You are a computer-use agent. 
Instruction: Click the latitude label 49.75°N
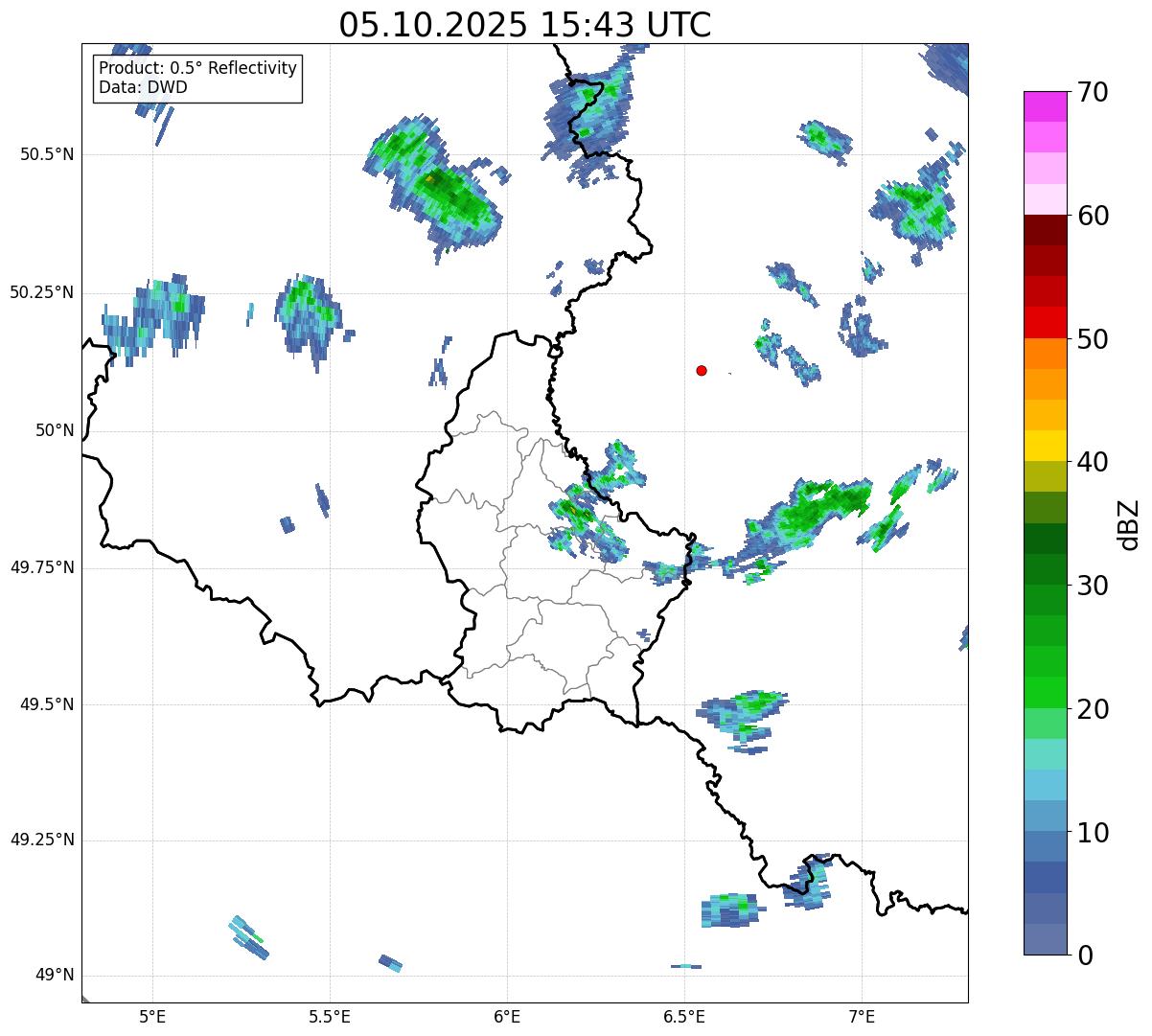coord(42,567)
